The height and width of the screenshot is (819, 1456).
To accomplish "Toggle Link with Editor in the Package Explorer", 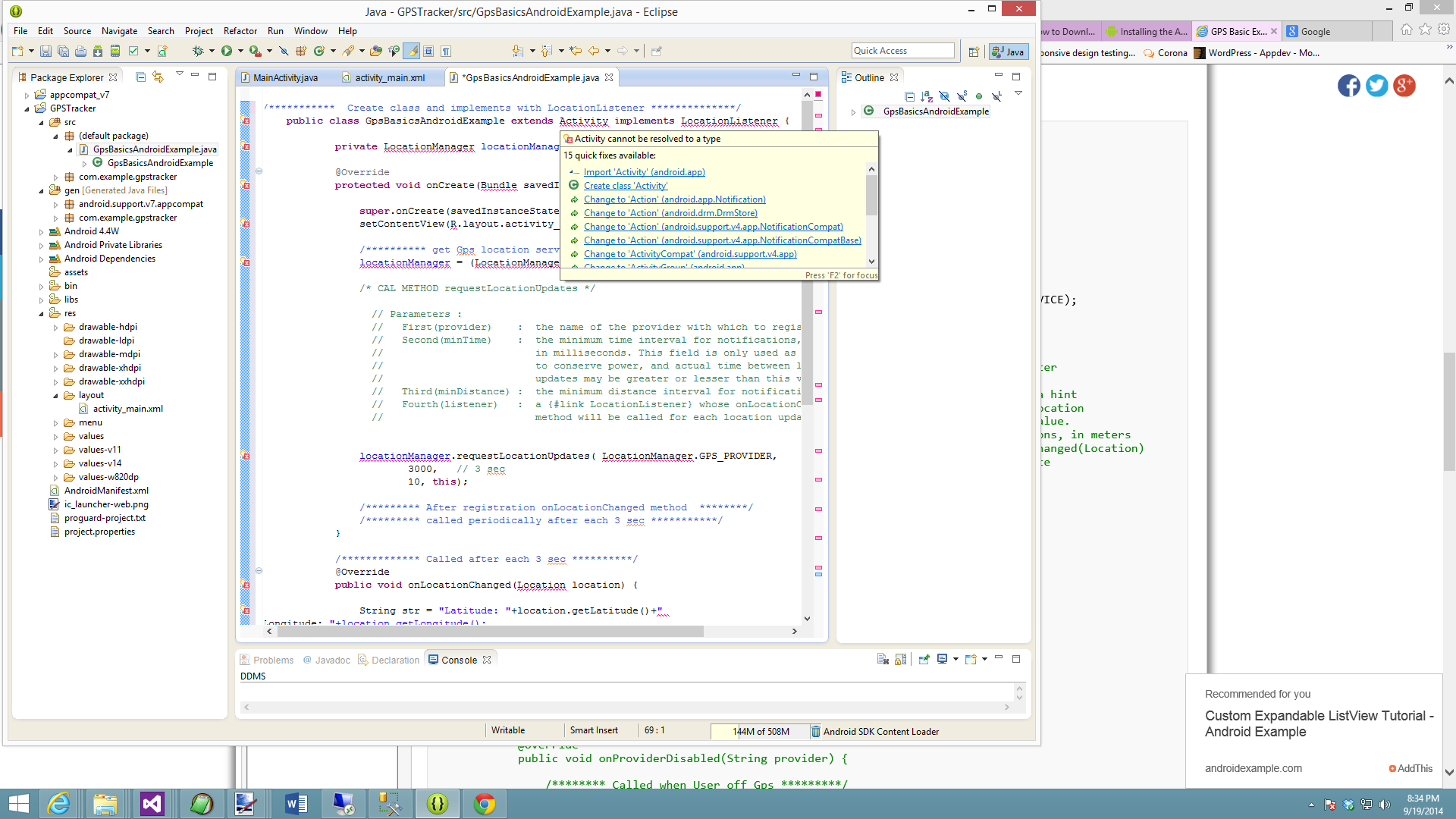I will click(158, 77).
